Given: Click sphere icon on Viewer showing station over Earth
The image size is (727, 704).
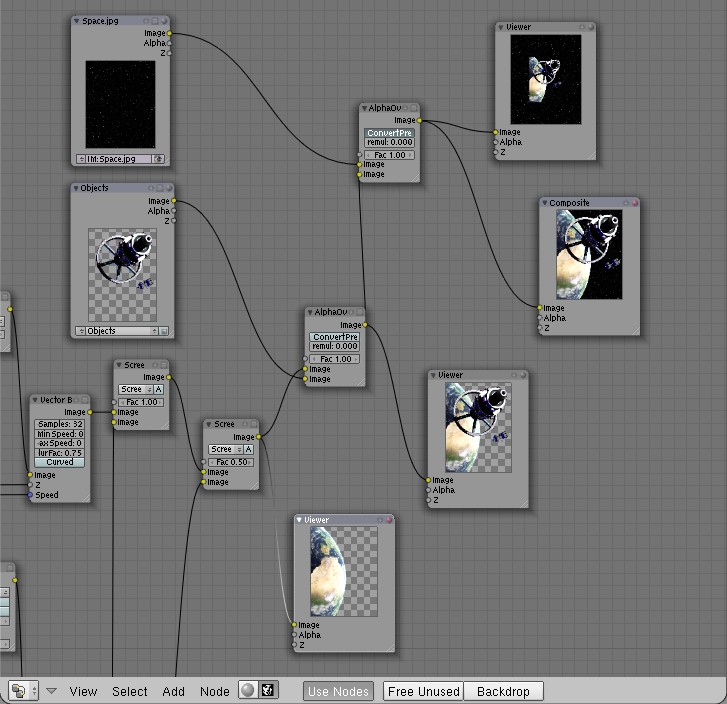Looking at the screenshot, I should (x=523, y=375).
